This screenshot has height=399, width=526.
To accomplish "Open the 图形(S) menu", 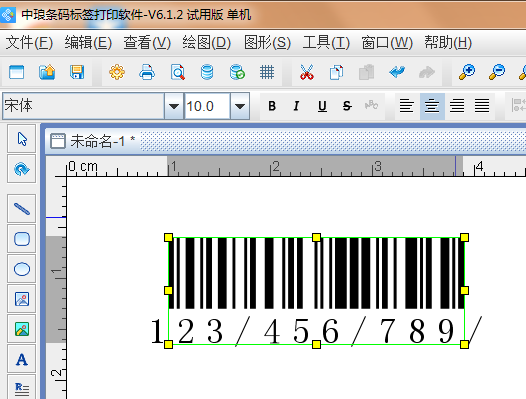I will pyautogui.click(x=267, y=43).
